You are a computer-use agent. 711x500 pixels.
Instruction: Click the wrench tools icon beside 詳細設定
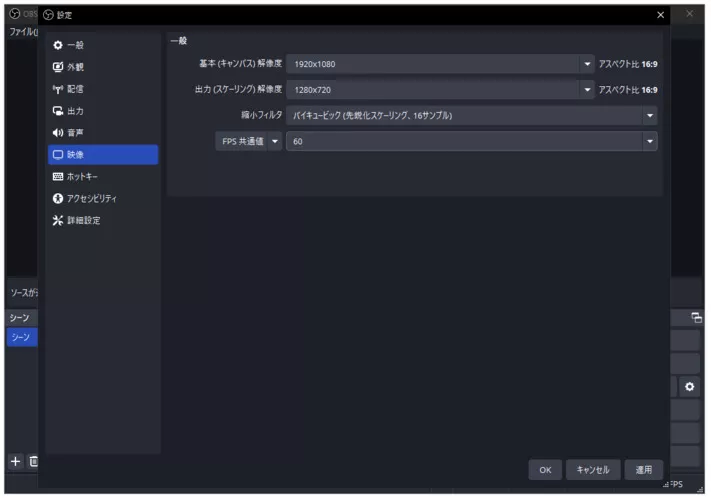[58, 221]
